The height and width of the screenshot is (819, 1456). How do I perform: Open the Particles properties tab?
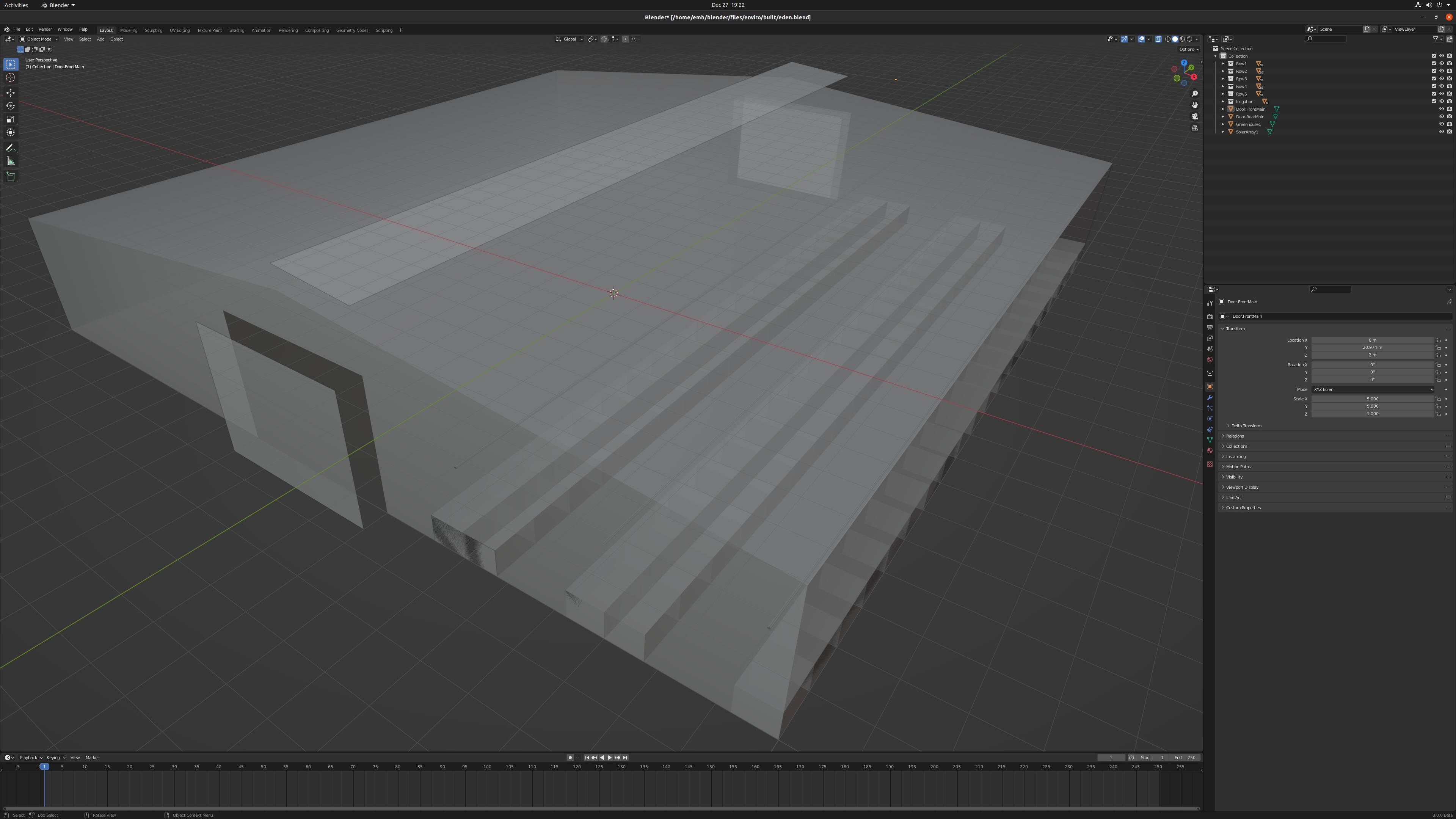click(1210, 408)
